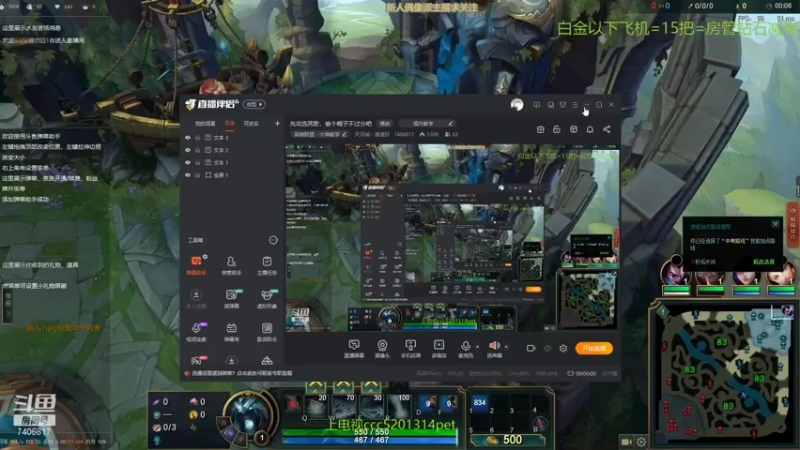Viewport: 800px width, 450px height.
Task: Open the 虚拟形象 virtual avatar tool
Action: (x=266, y=299)
